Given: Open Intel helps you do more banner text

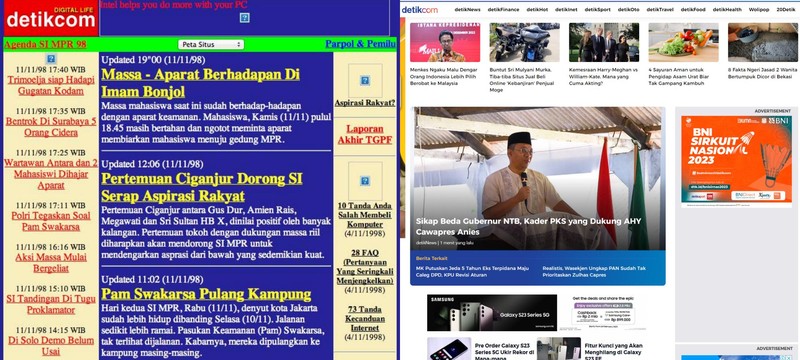Looking at the screenshot, I should coord(173,5).
